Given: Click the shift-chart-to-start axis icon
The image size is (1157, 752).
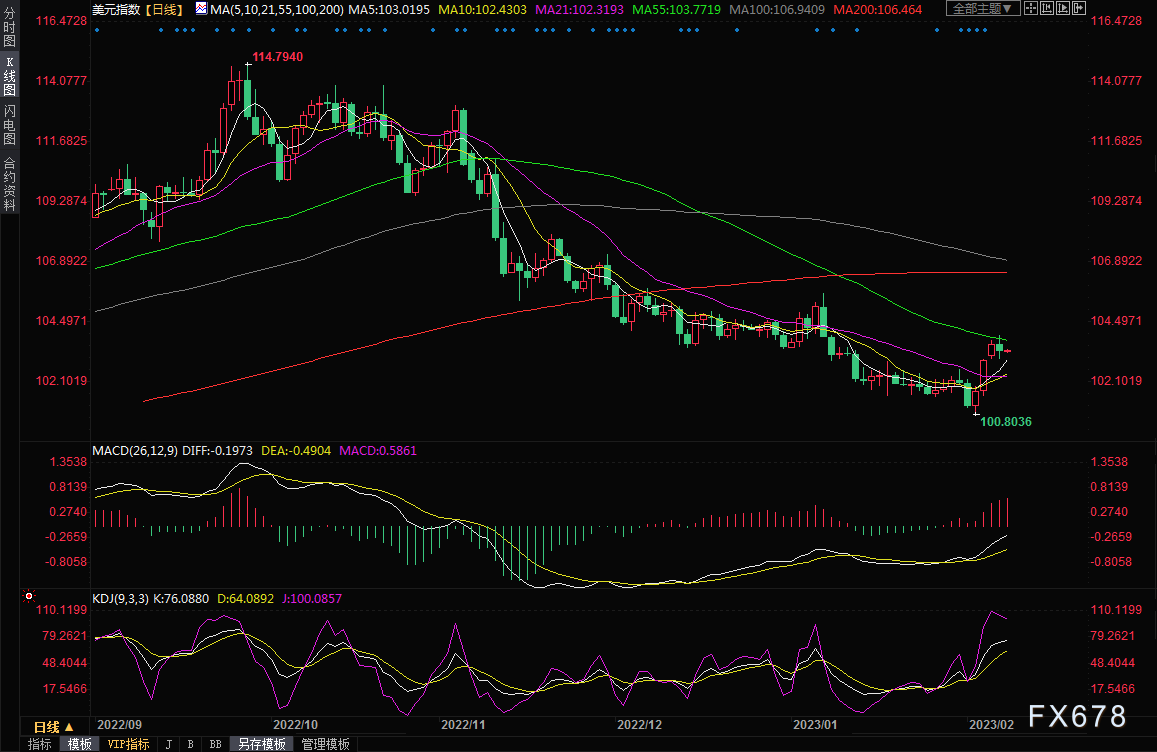Looking at the screenshot, I should click(x=1047, y=8).
